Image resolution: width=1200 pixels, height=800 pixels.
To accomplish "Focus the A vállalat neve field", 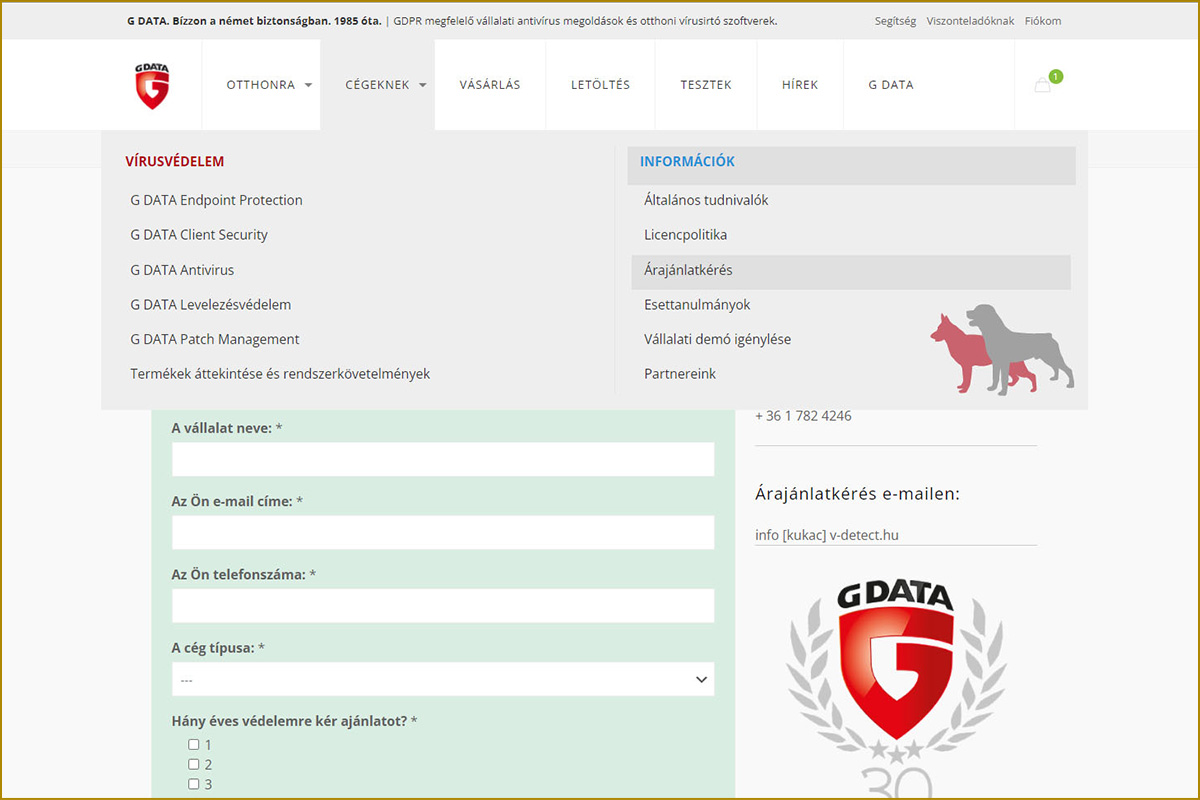I will [x=443, y=459].
